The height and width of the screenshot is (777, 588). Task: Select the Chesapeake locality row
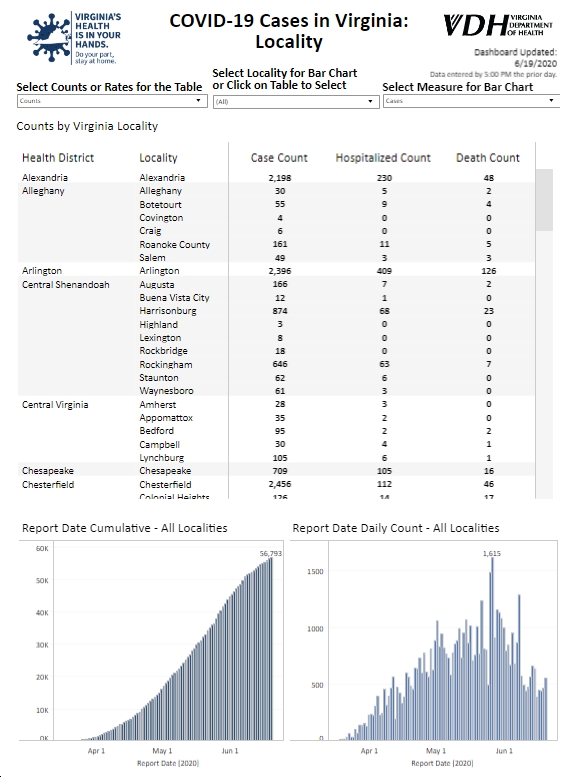276,471
